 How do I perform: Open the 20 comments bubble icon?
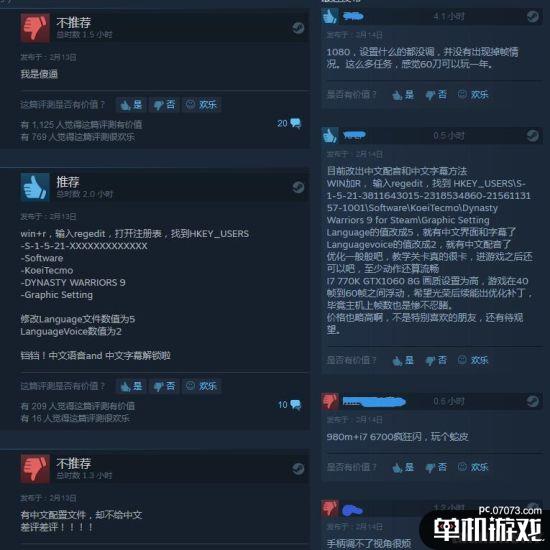[x=295, y=123]
